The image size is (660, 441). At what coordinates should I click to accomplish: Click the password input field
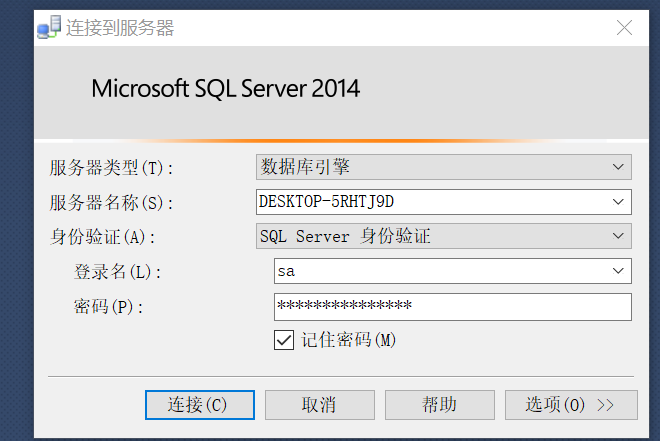coord(452,307)
